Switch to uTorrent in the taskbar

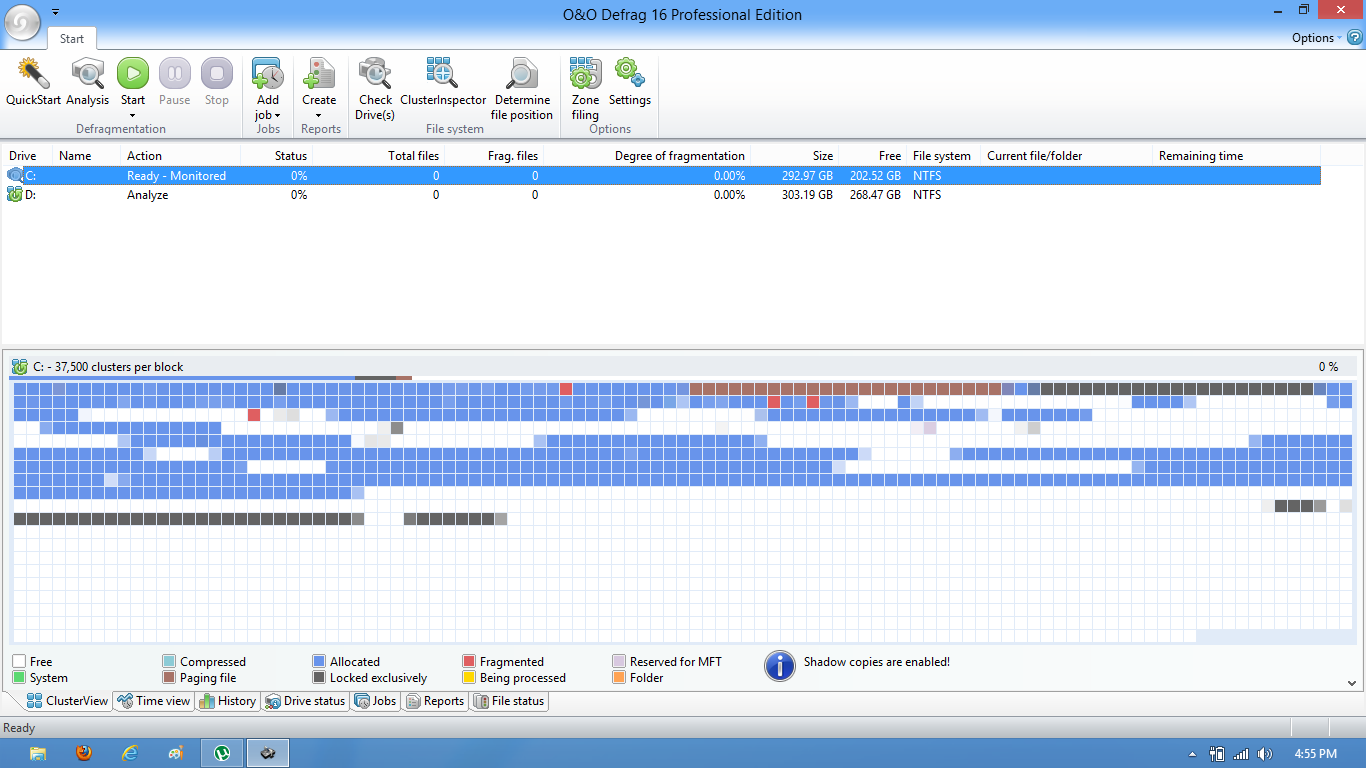coord(222,753)
